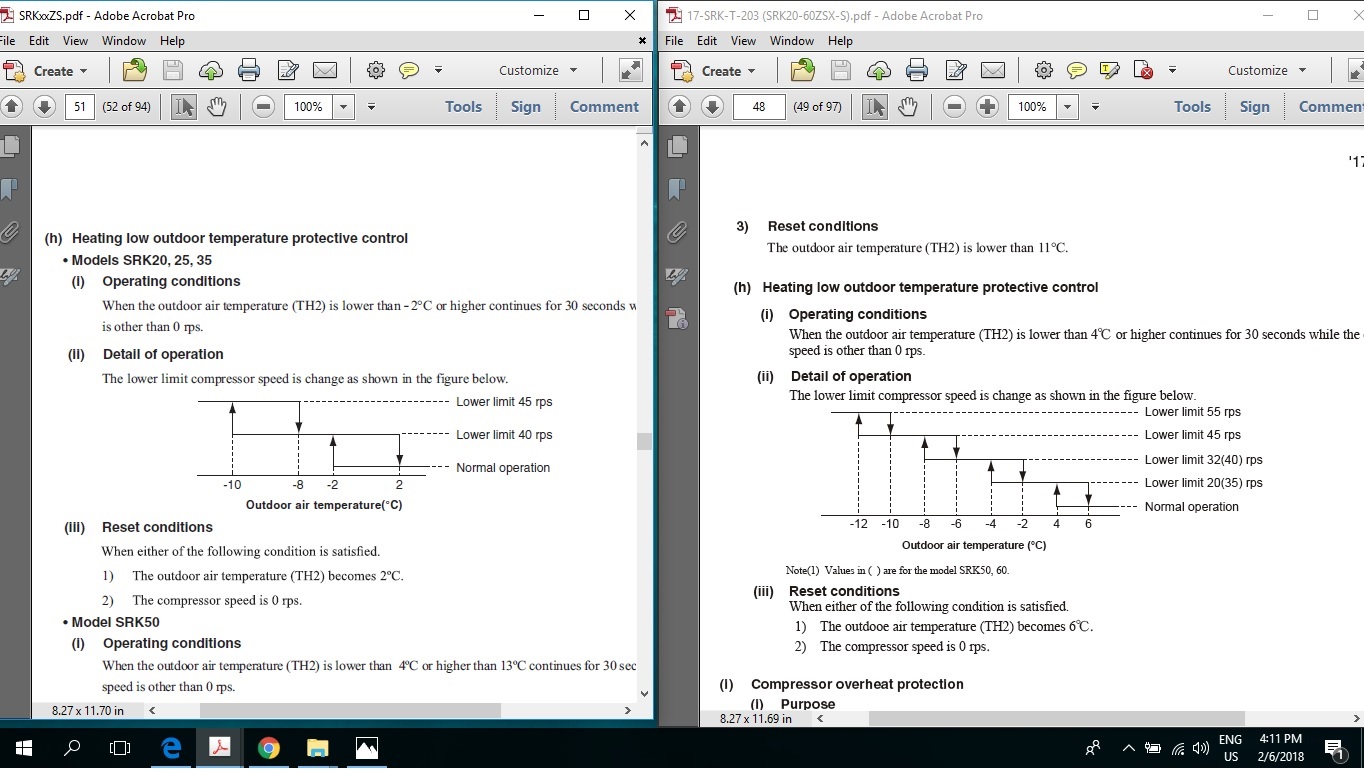Image resolution: width=1364 pixels, height=776 pixels.
Task: Open Microsoft Edge from taskbar
Action: click(x=171, y=747)
